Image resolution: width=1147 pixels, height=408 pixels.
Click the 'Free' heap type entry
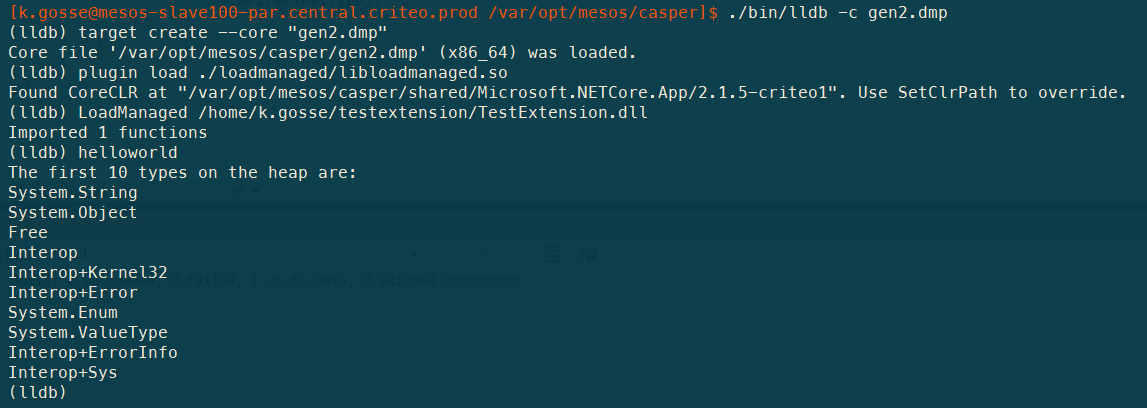[x=28, y=233]
